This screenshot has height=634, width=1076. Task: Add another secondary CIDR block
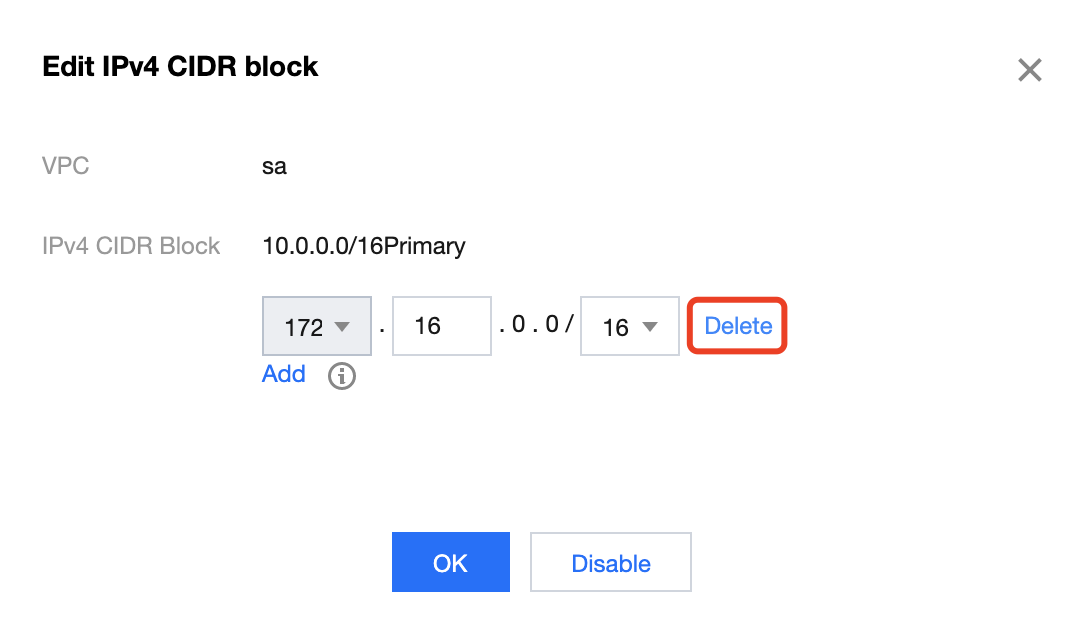[x=283, y=374]
